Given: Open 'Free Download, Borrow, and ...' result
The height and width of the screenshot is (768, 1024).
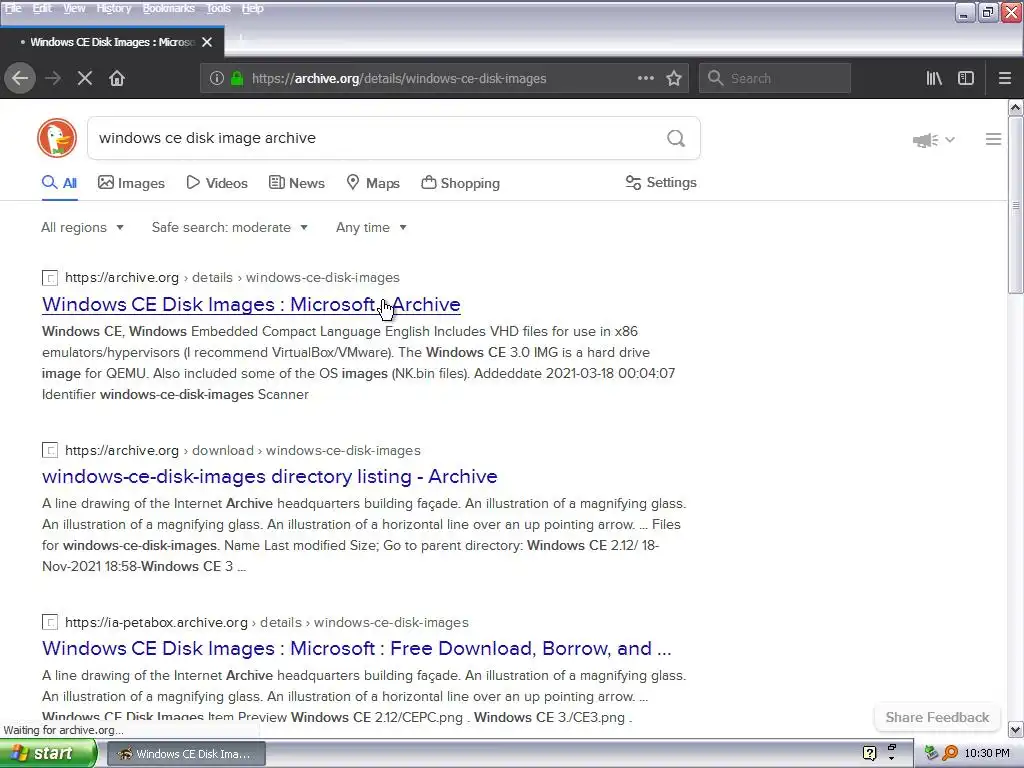Looking at the screenshot, I should point(357,648).
